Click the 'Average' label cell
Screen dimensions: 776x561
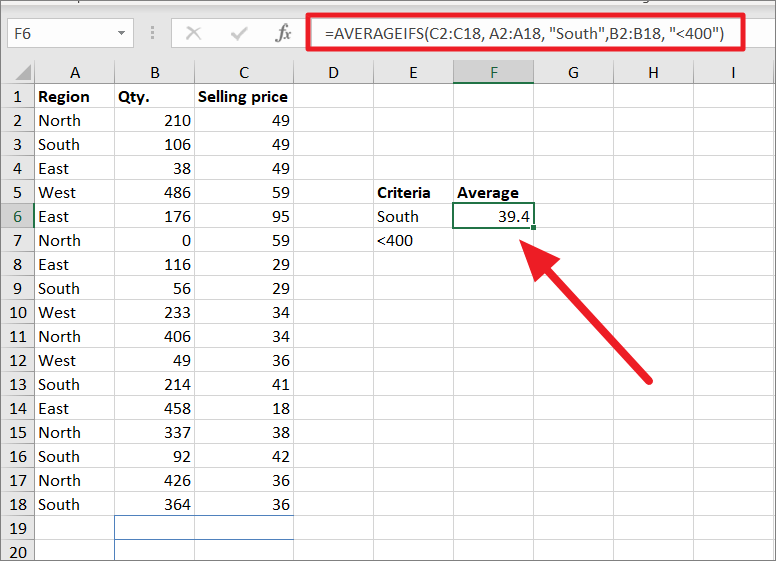493,192
